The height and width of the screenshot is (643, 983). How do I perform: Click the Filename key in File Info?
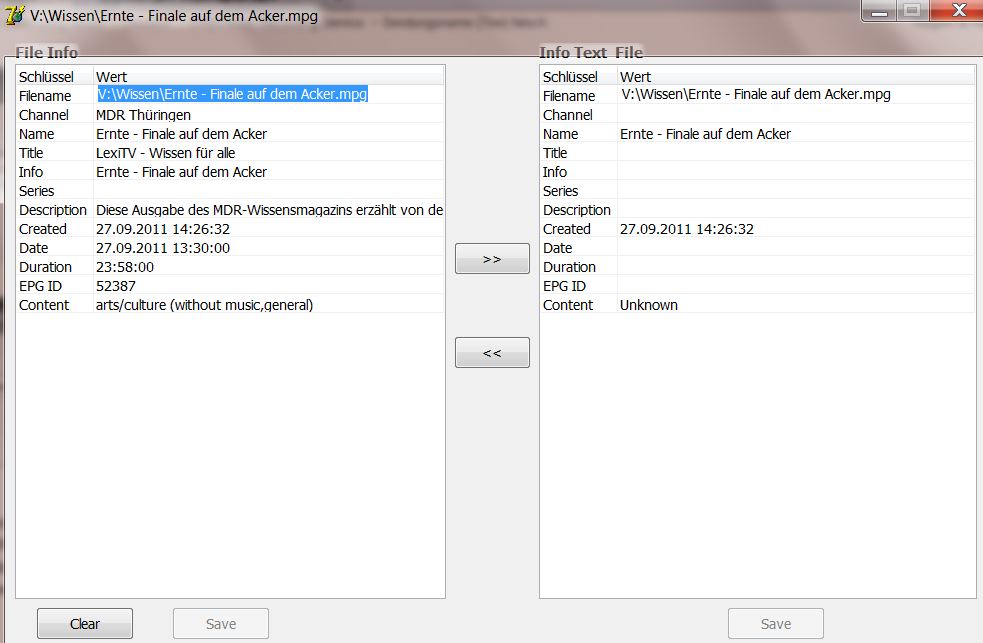click(45, 96)
